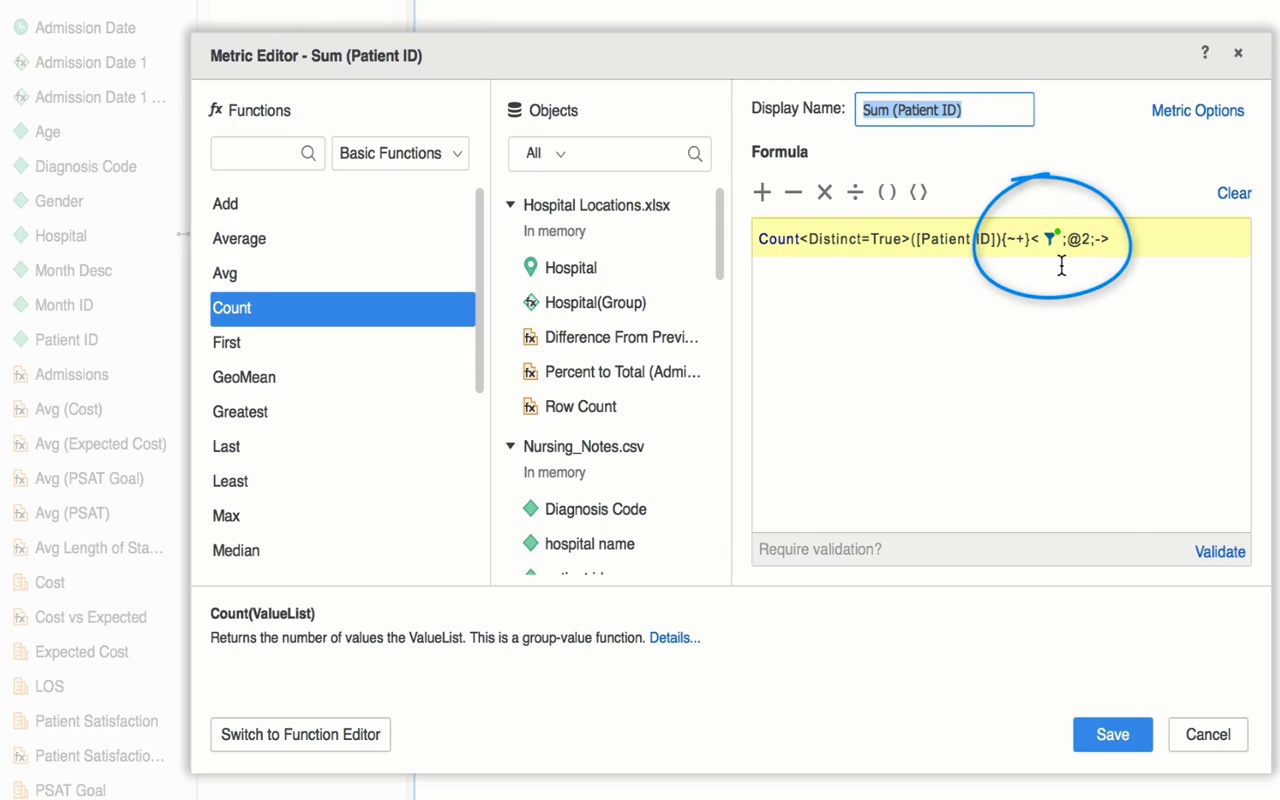Insert the minus operator in the formula
This screenshot has width=1280, height=800.
794,192
